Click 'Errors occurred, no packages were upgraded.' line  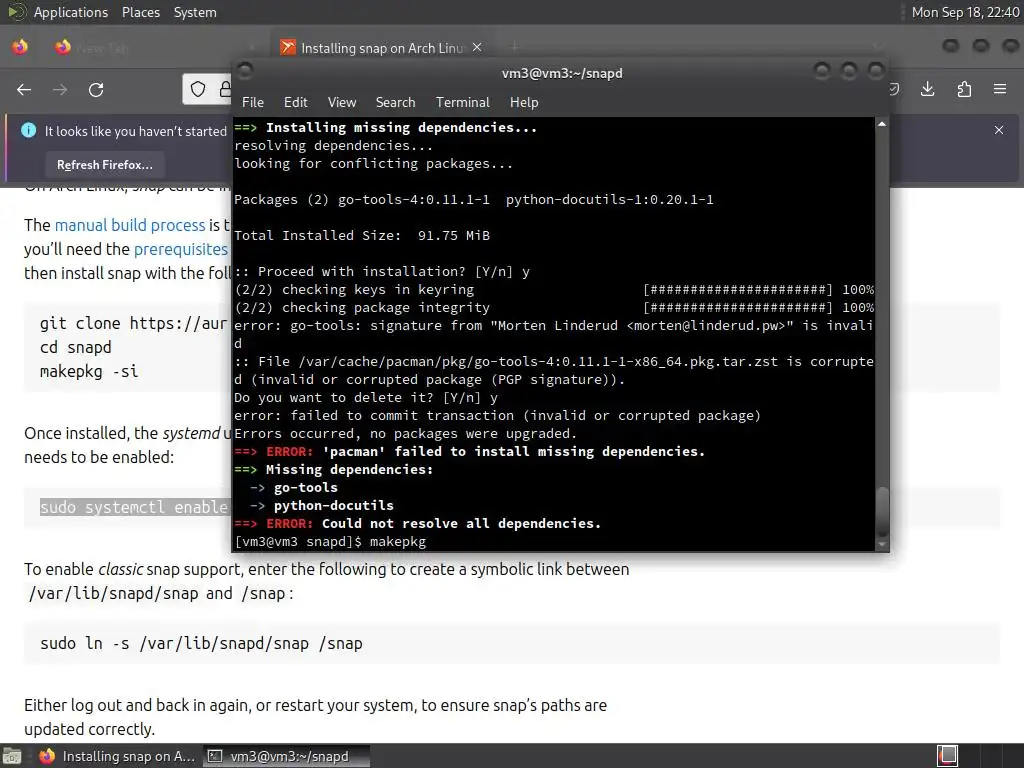coord(406,433)
